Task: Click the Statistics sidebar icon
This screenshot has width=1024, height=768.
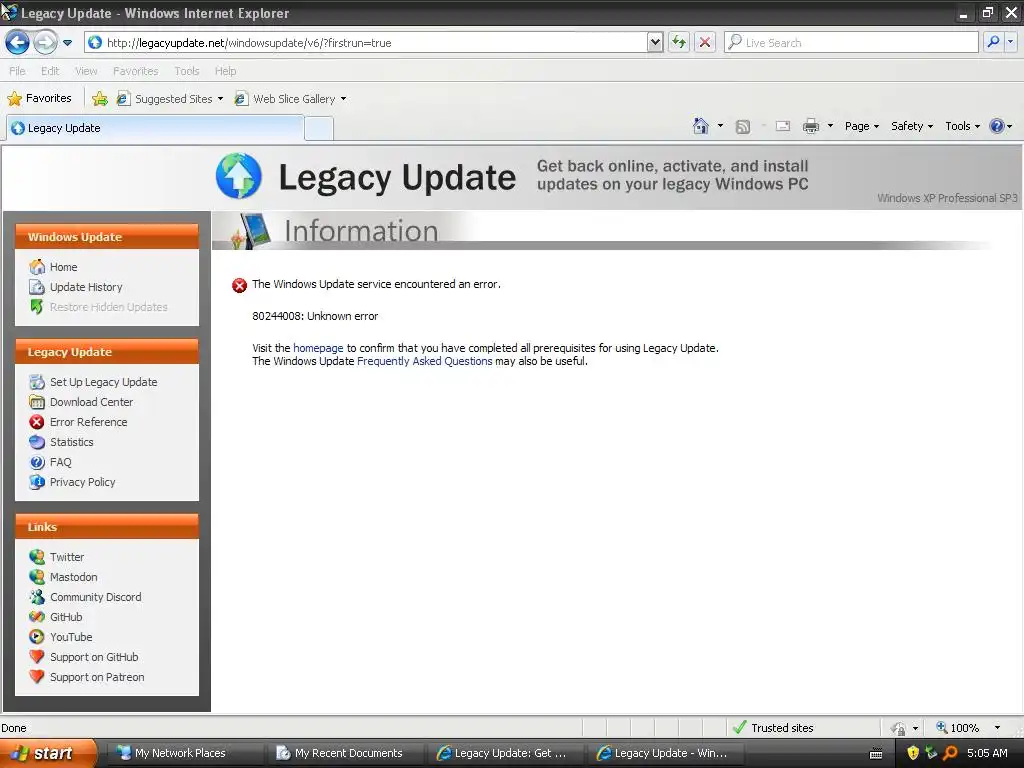Action: coord(37,442)
